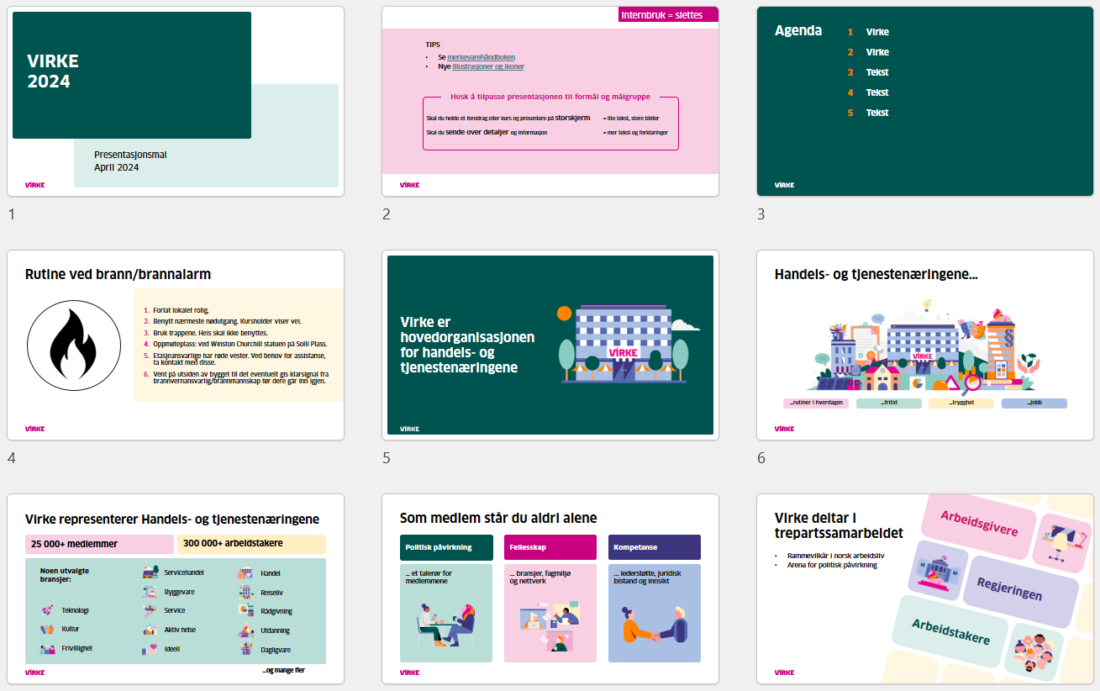The image size is (1100, 691).
Task: Click the VIRKE logo on the Agenda slide
Action: [x=784, y=185]
